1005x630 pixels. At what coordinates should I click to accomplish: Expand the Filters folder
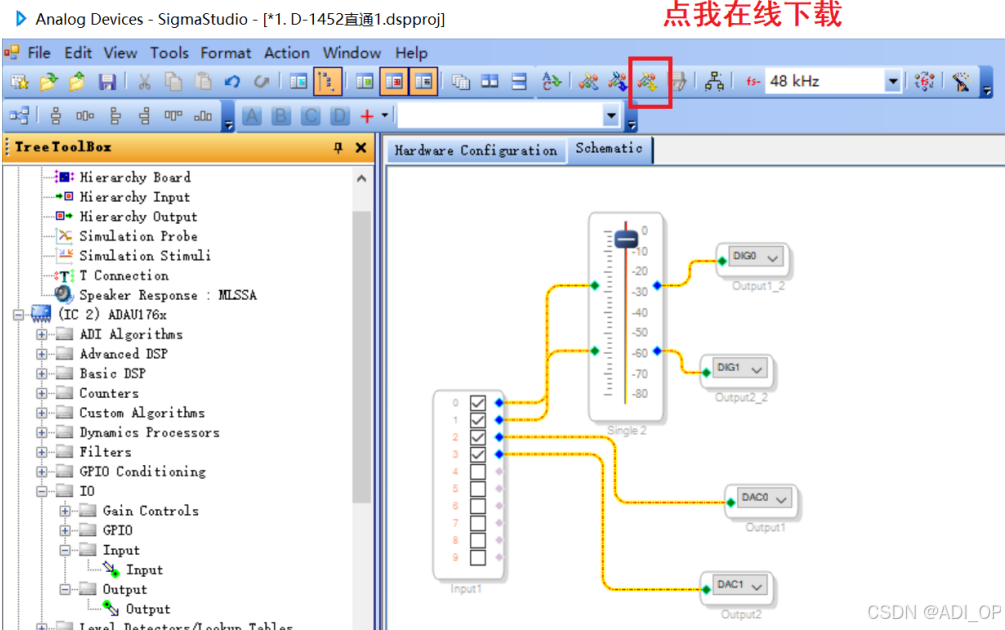pyautogui.click(x=42, y=452)
